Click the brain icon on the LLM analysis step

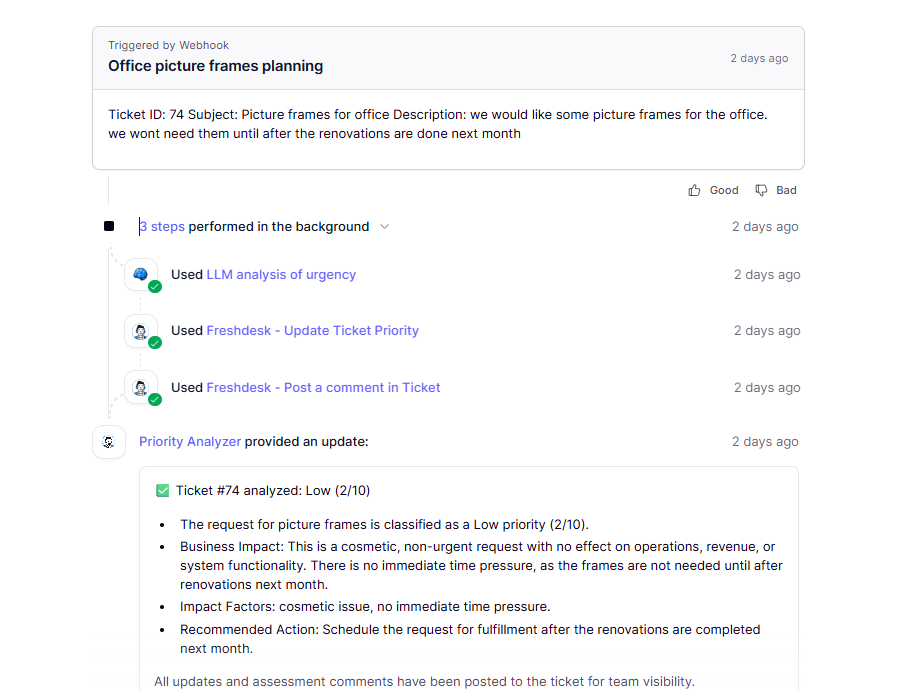(138, 272)
